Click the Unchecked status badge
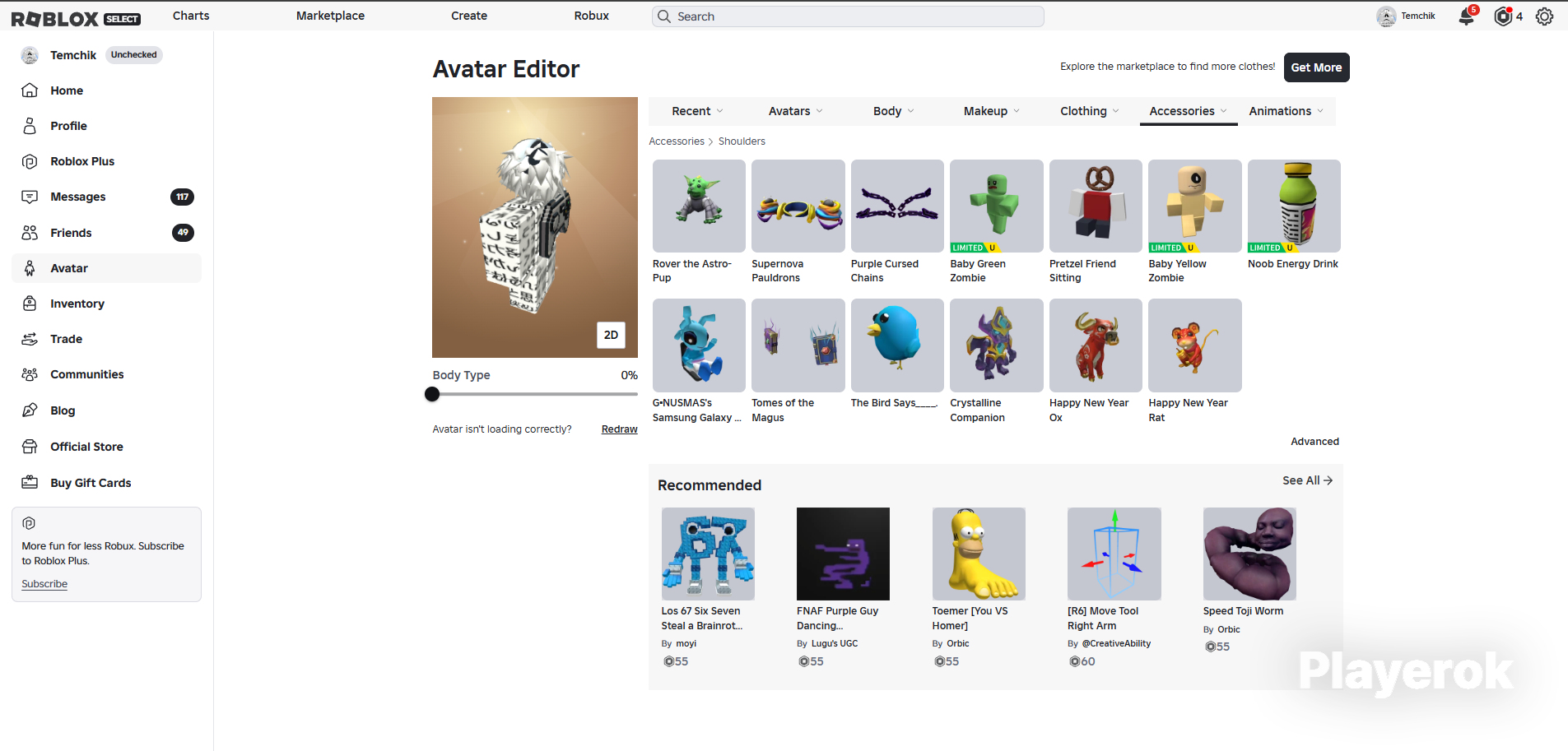This screenshot has width=1568, height=751. [134, 55]
